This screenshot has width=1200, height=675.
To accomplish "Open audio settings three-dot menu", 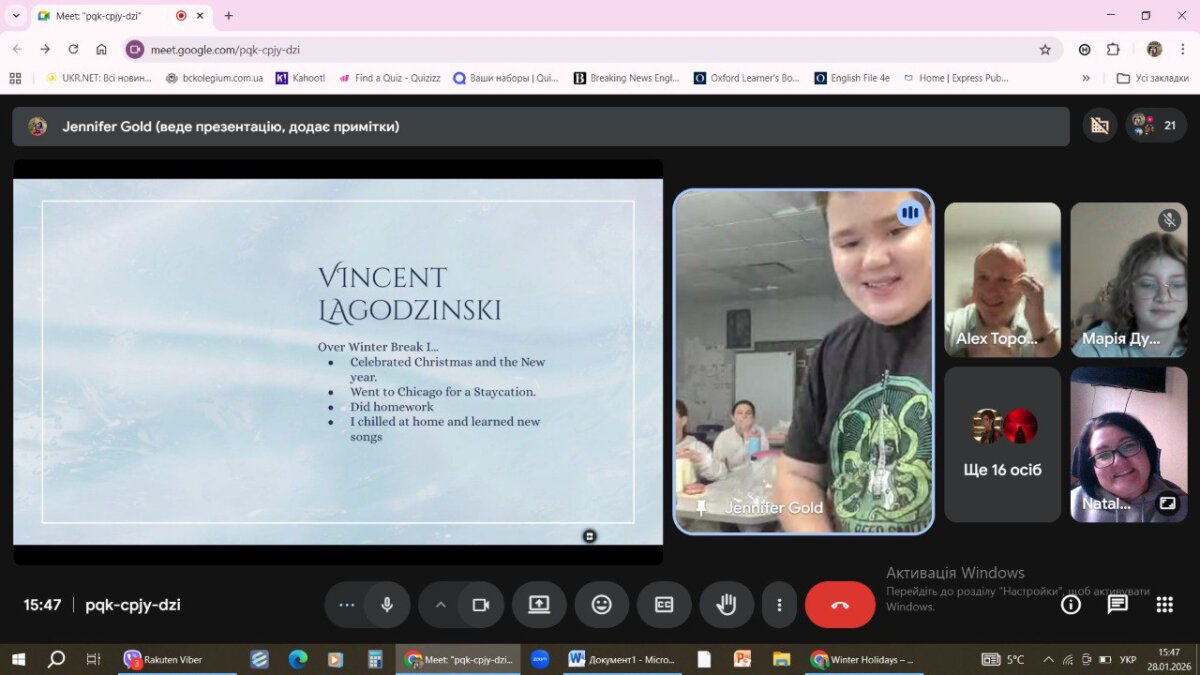I will point(347,605).
